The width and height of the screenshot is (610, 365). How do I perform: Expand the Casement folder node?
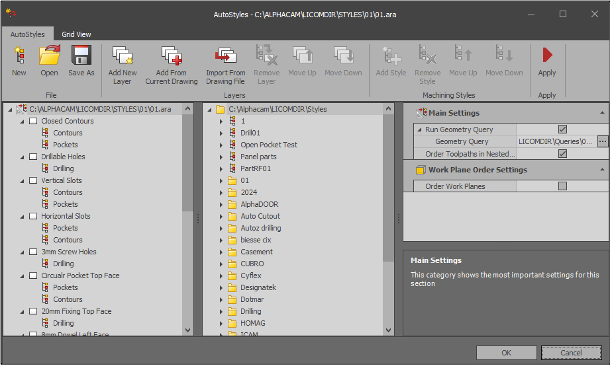pyautogui.click(x=221, y=252)
